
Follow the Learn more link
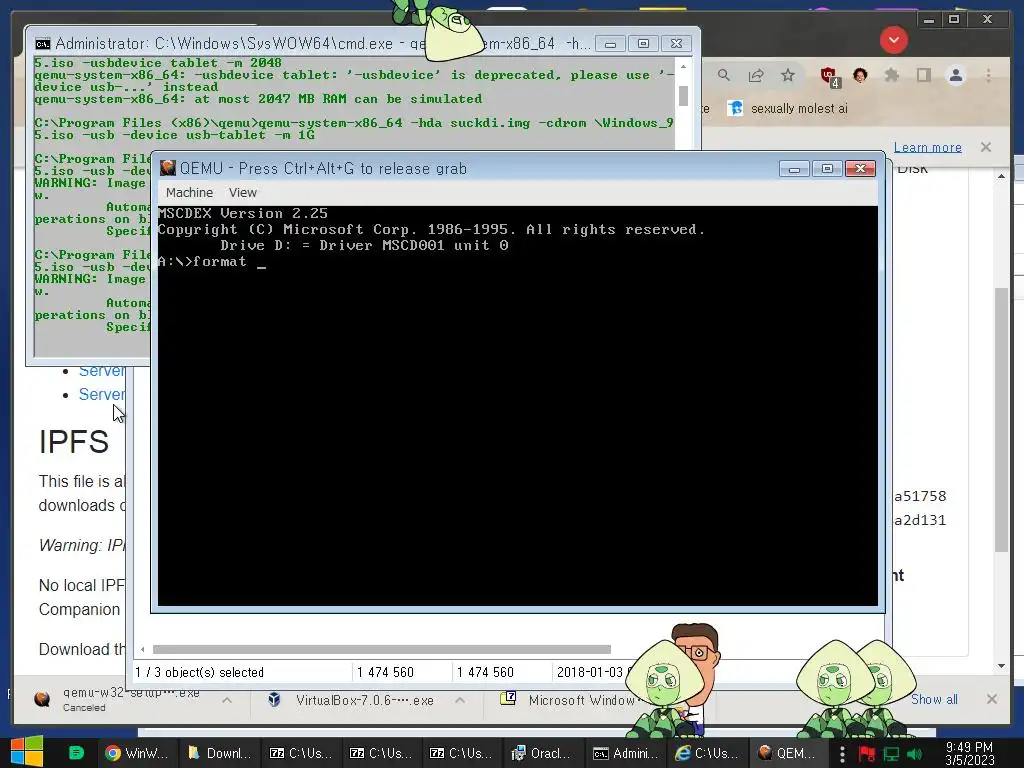coord(927,148)
